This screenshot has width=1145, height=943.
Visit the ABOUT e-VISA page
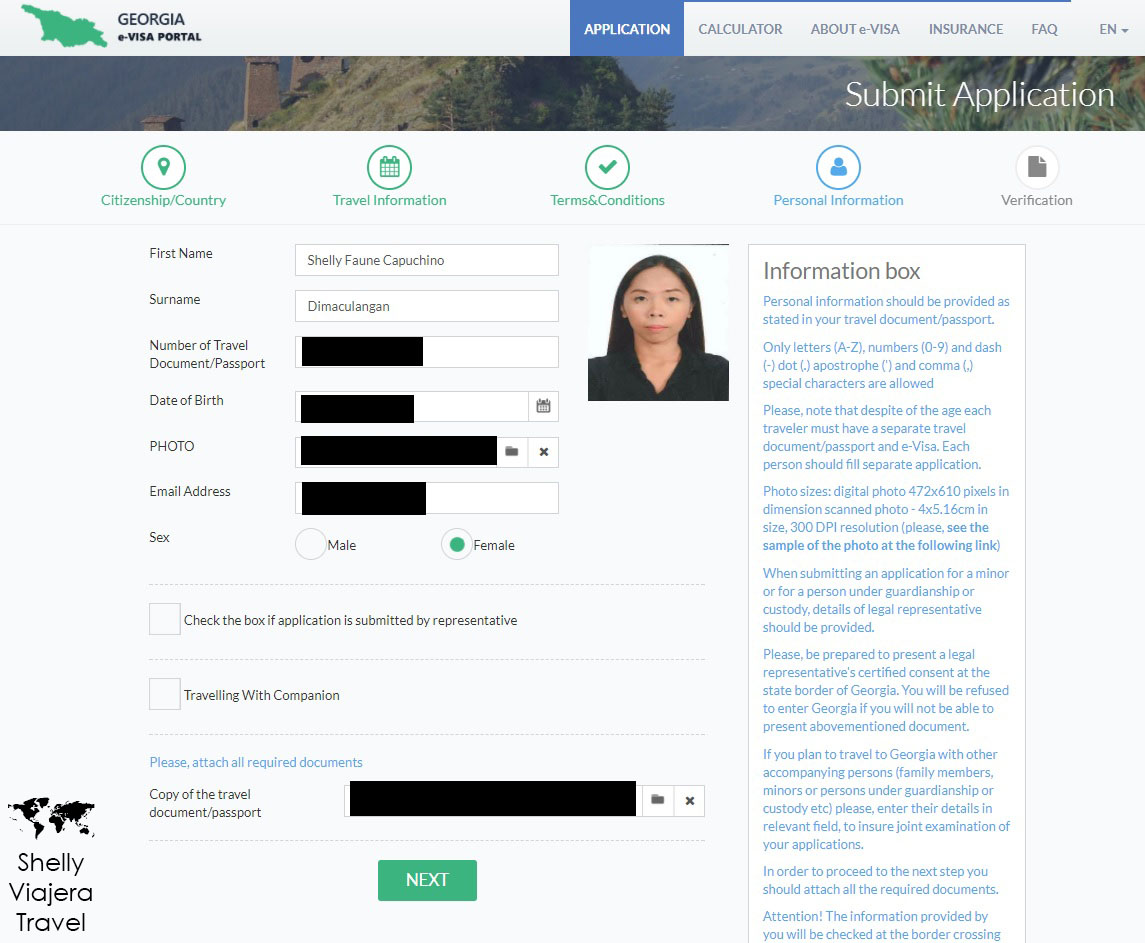pyautogui.click(x=854, y=29)
